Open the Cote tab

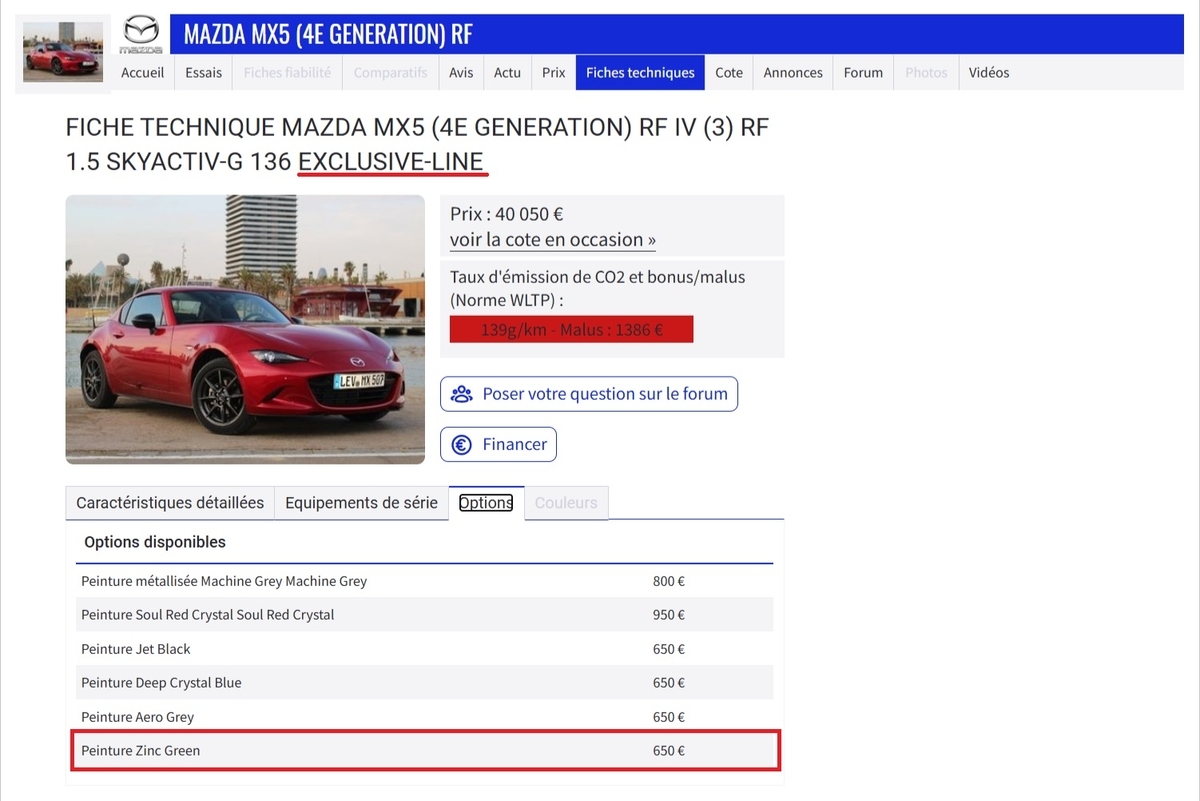pos(729,73)
